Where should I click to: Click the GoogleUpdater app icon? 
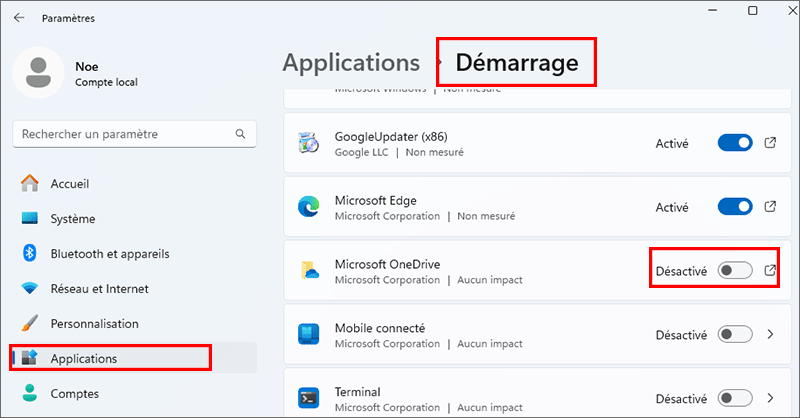click(309, 143)
